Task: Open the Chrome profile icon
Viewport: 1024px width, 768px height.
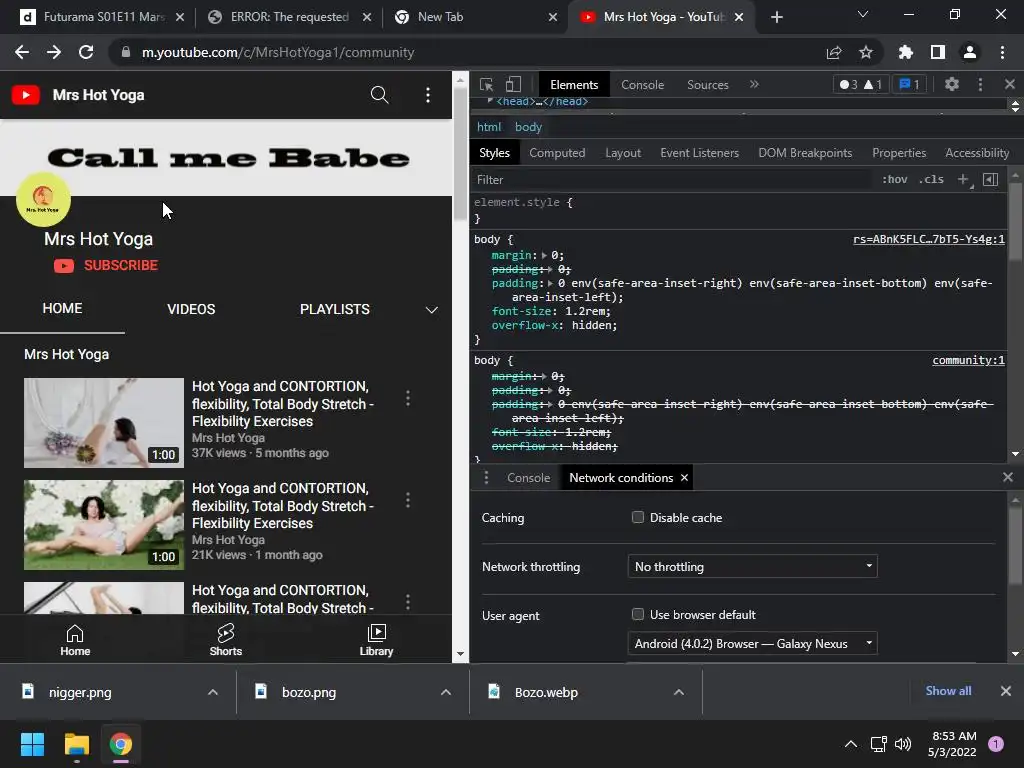Action: [x=970, y=52]
